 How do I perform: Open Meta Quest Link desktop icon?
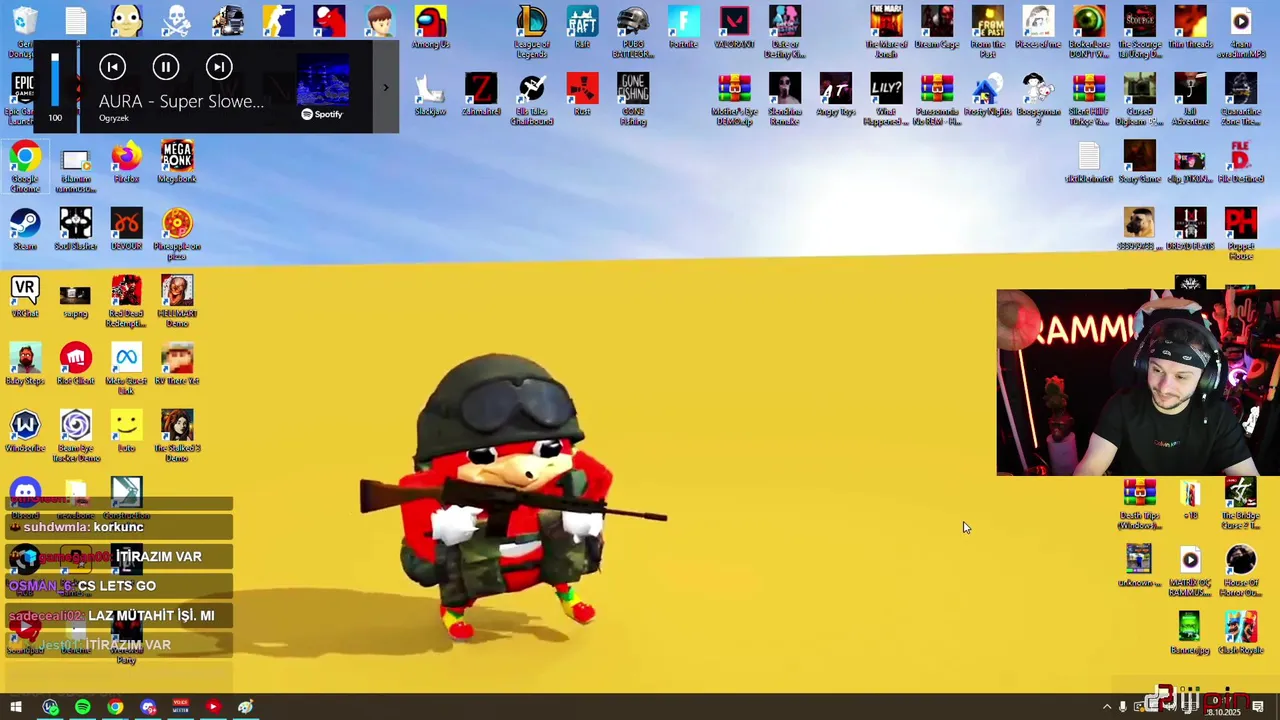[x=126, y=369]
